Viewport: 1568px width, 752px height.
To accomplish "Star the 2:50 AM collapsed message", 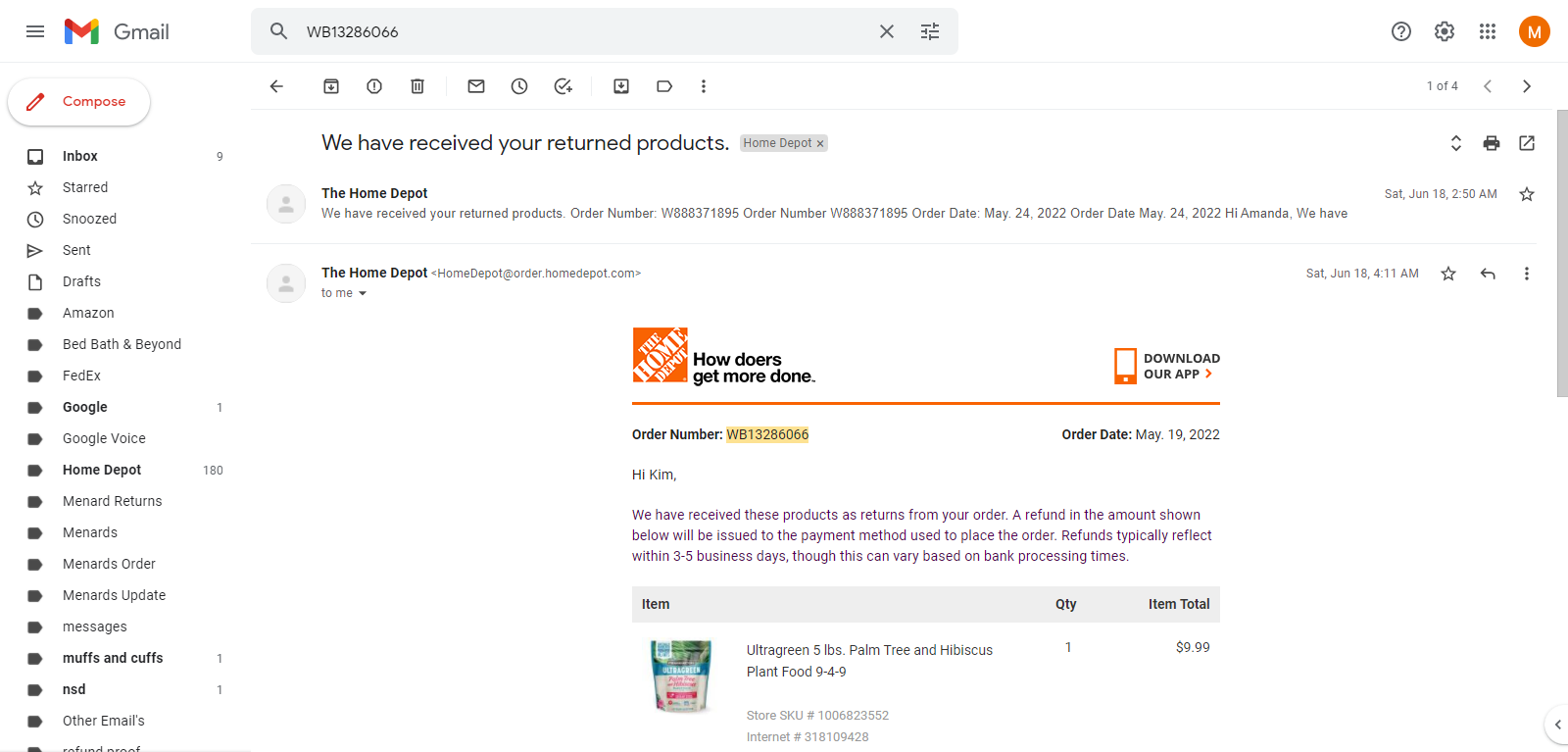I will pos(1527,194).
